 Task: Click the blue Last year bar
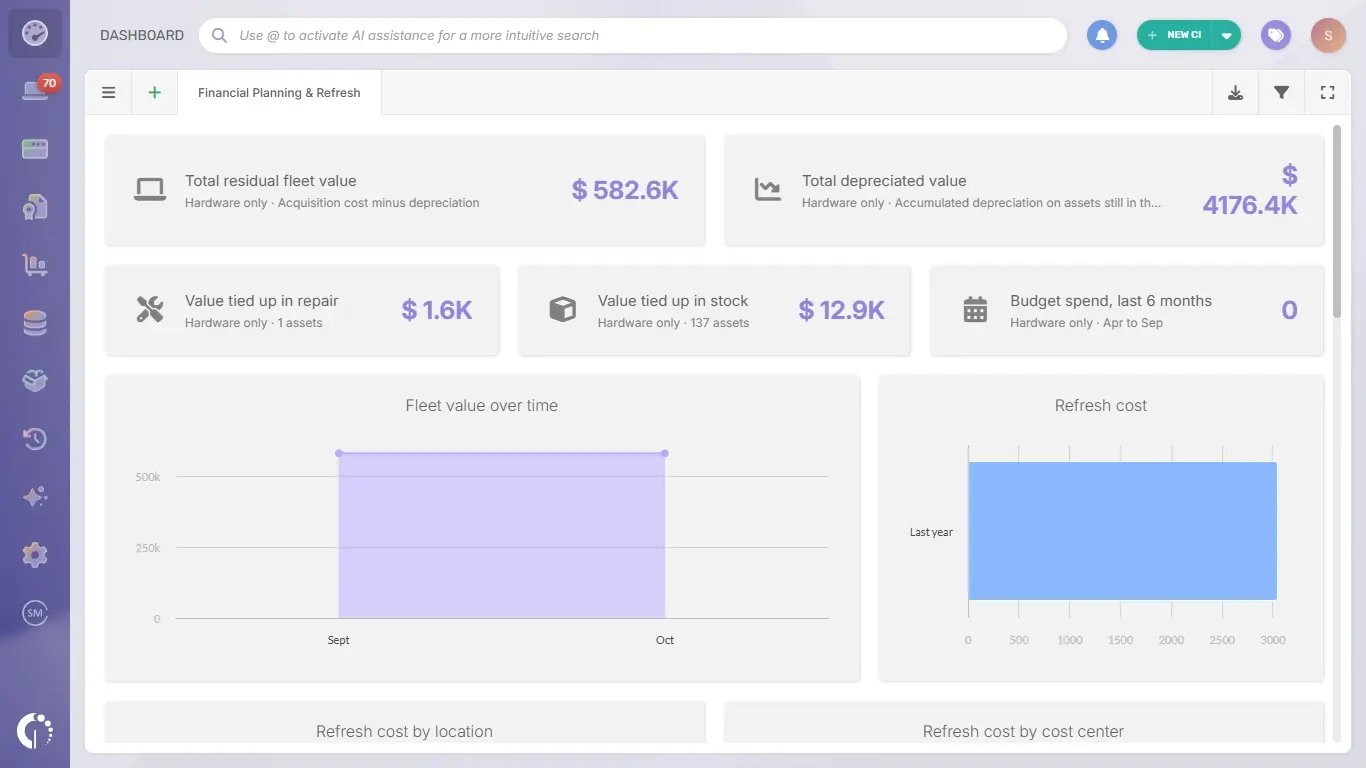point(1122,531)
